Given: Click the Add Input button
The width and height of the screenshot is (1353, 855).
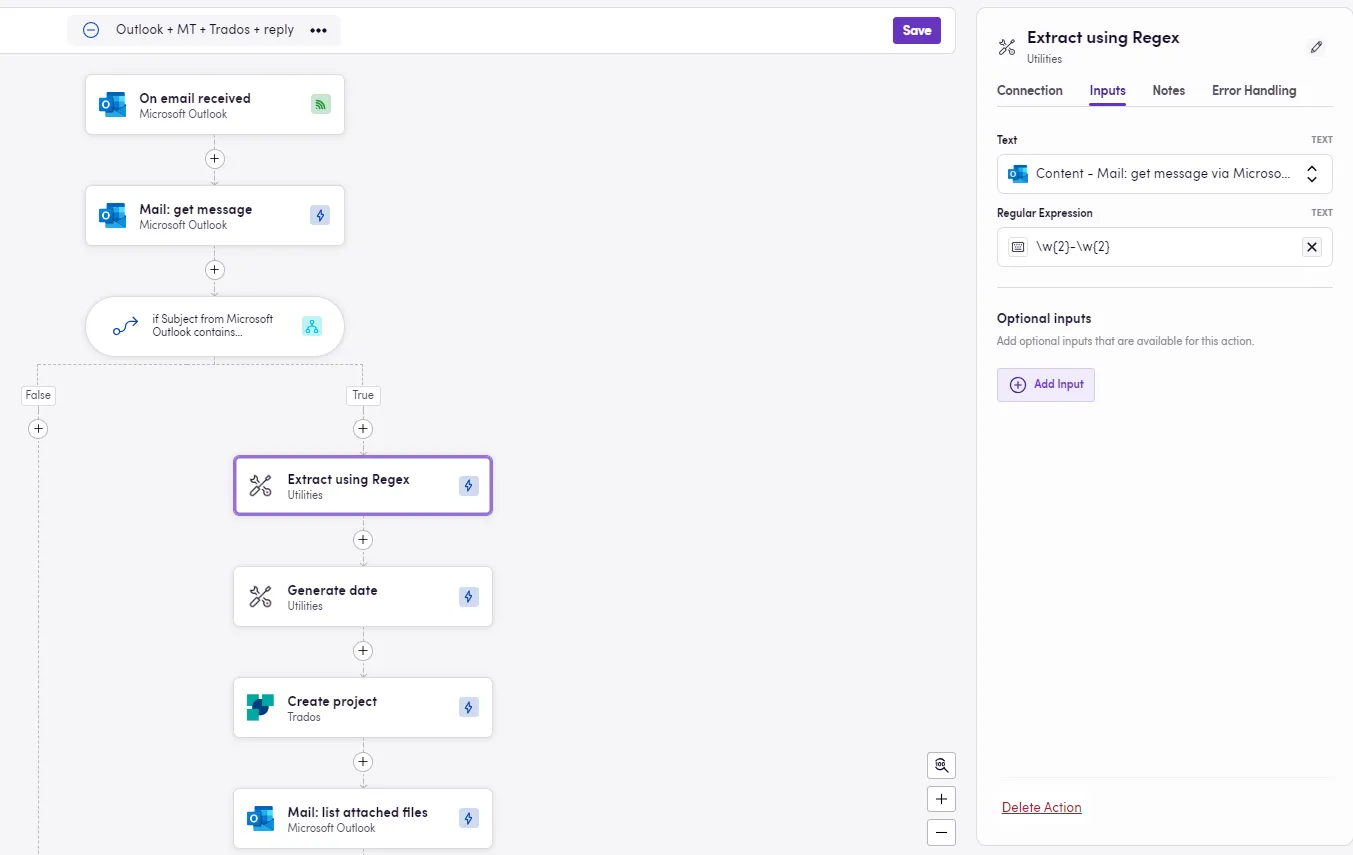Looking at the screenshot, I should (x=1045, y=385).
